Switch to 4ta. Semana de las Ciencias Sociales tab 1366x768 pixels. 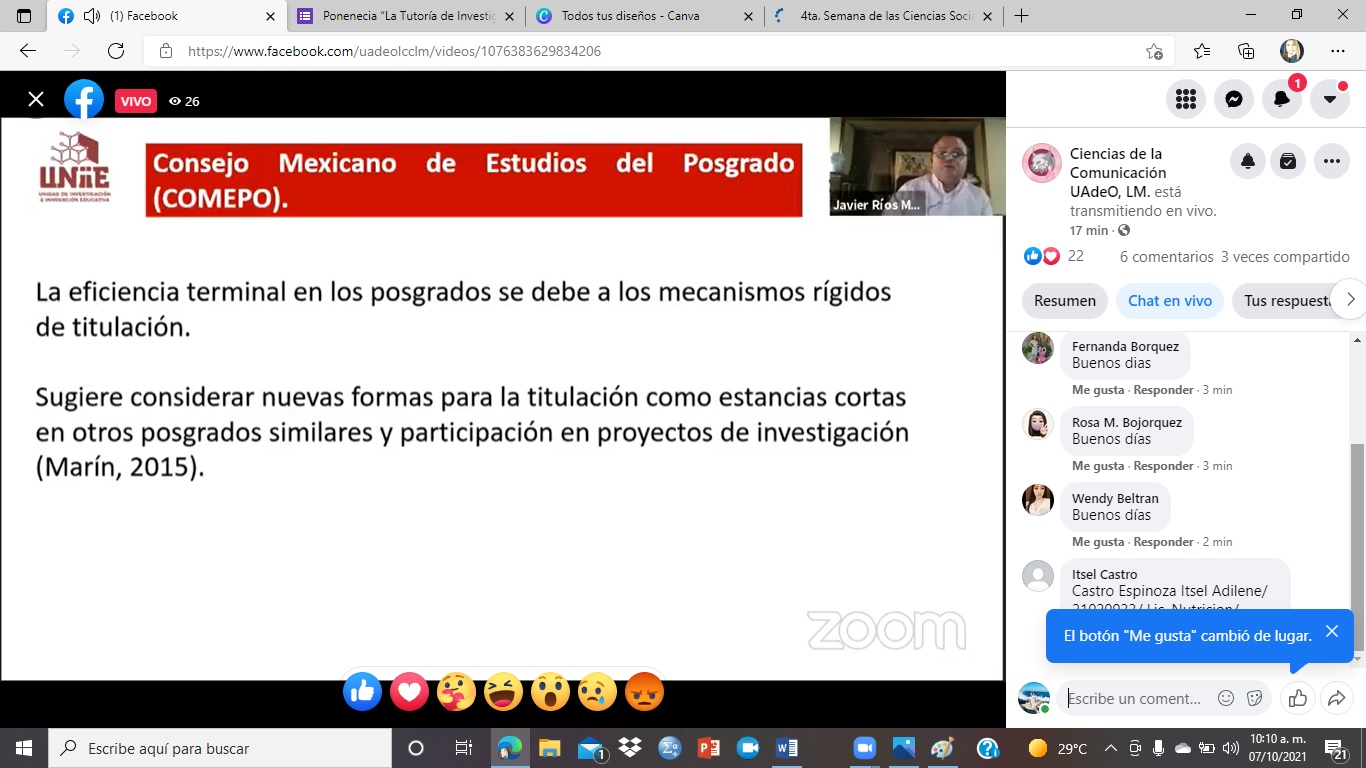pyautogui.click(x=884, y=16)
